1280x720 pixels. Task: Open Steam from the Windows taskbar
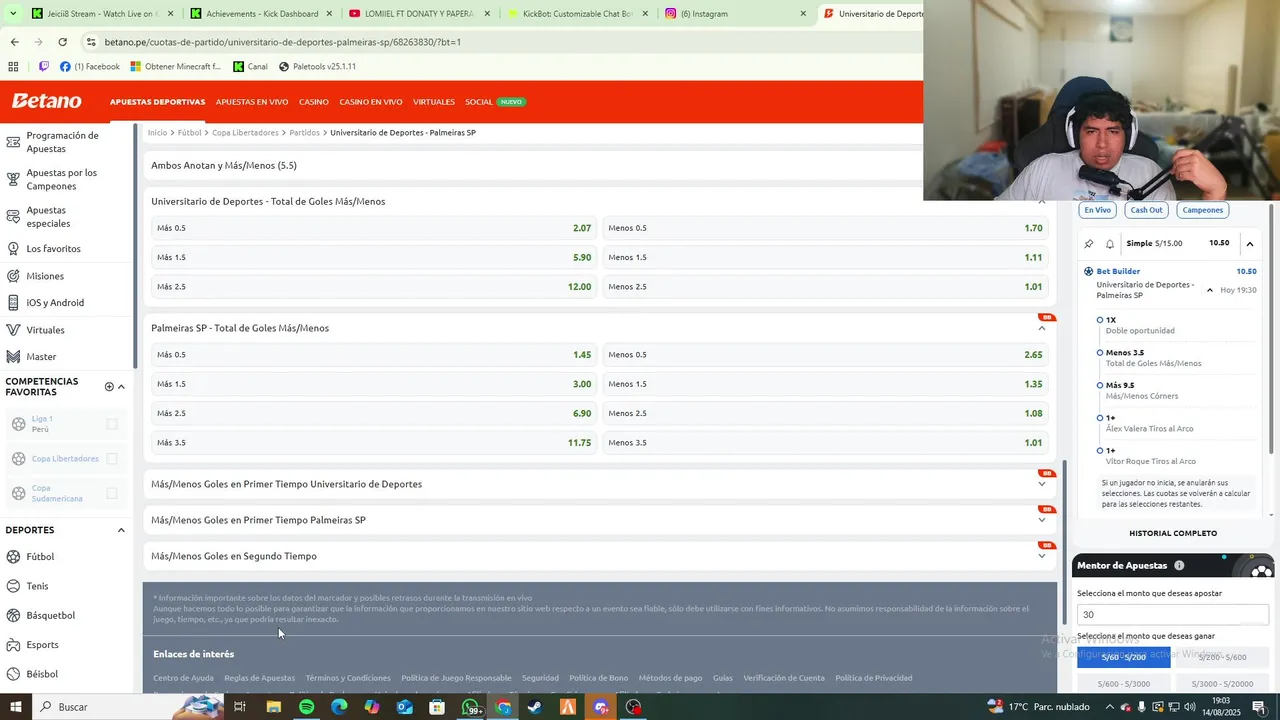click(x=535, y=707)
